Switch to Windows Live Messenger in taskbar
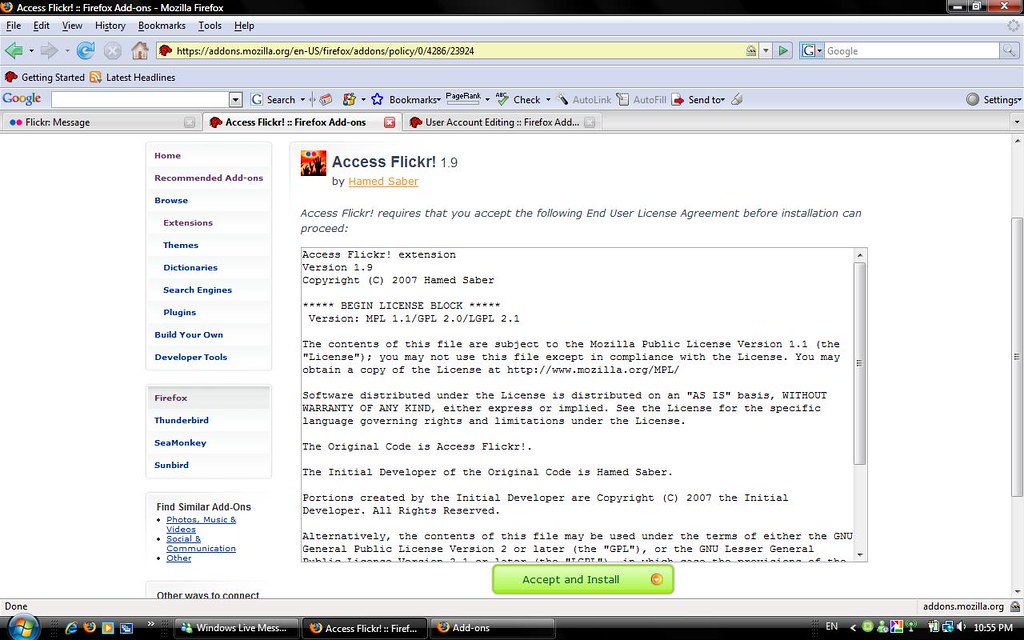This screenshot has height=640, width=1024. coord(236,628)
